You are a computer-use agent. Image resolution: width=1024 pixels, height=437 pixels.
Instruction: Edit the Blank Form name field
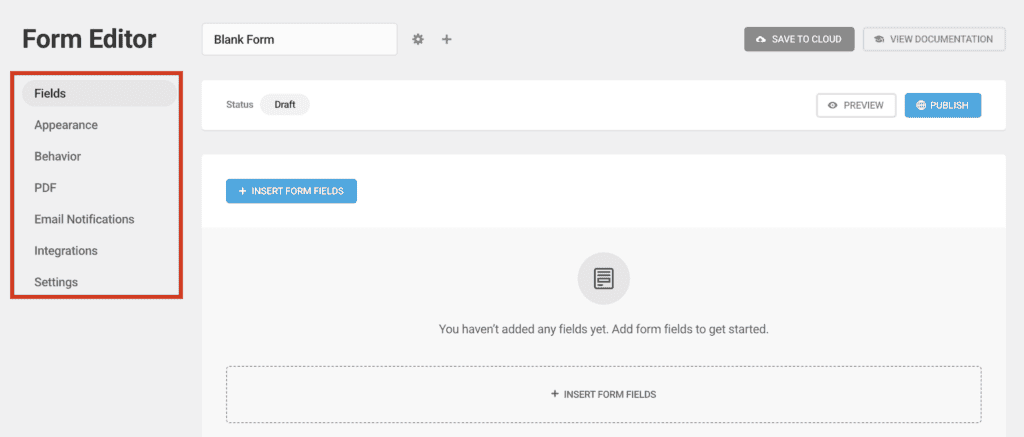300,39
